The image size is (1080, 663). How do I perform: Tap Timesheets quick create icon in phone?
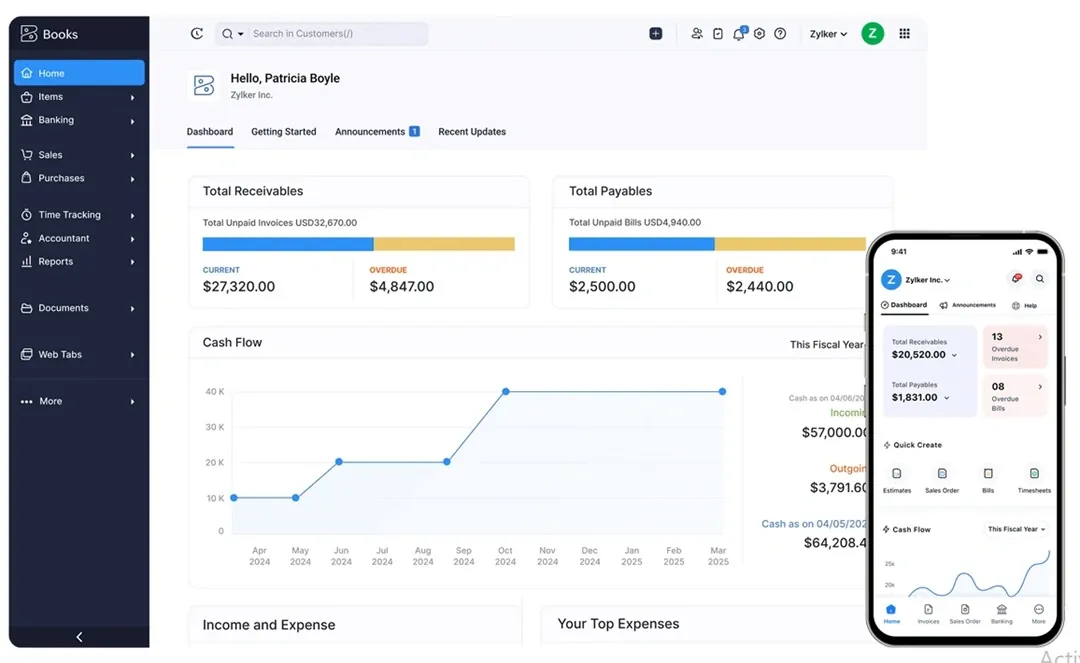tap(1034, 474)
